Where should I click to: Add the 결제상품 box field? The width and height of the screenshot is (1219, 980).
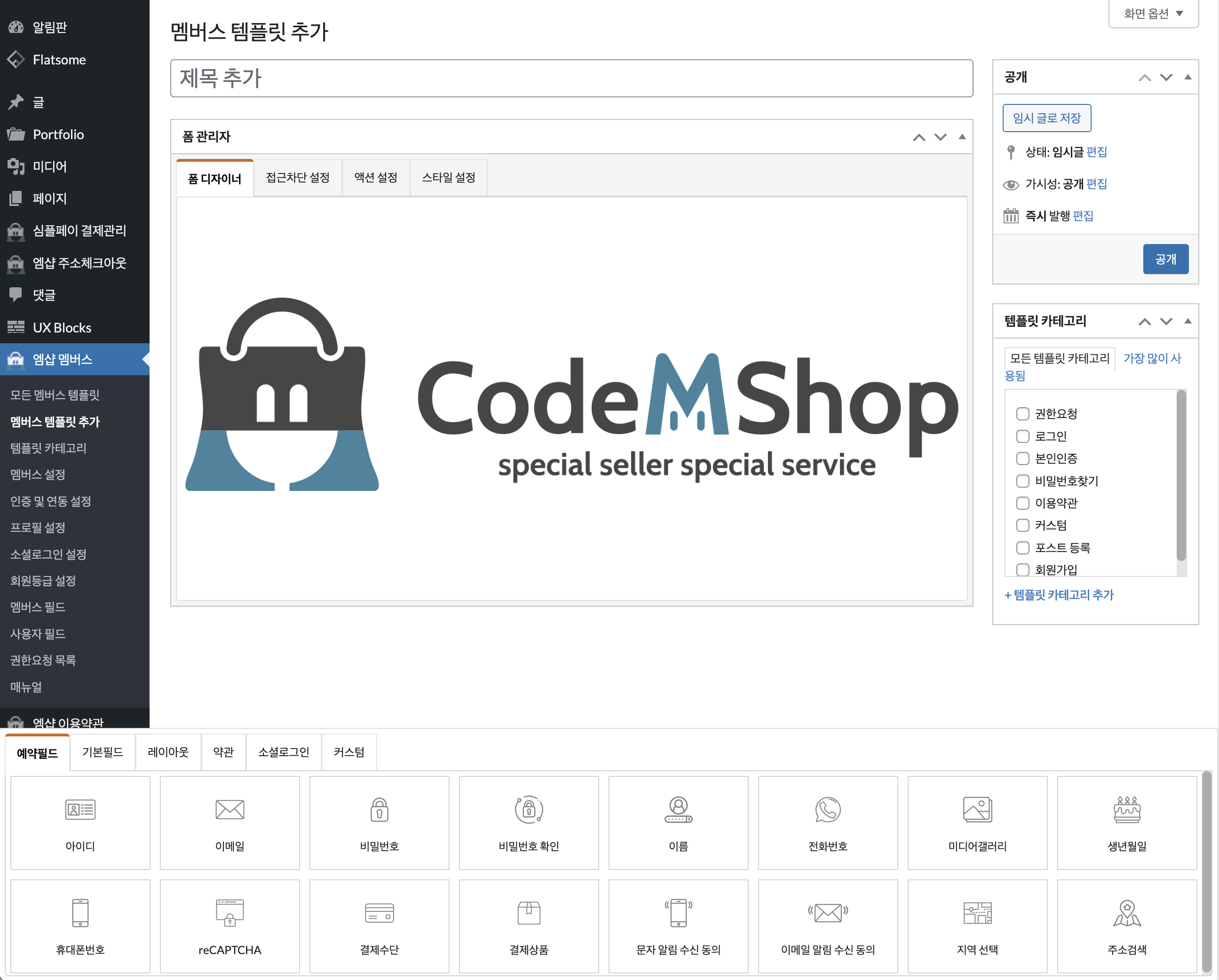tap(529, 926)
